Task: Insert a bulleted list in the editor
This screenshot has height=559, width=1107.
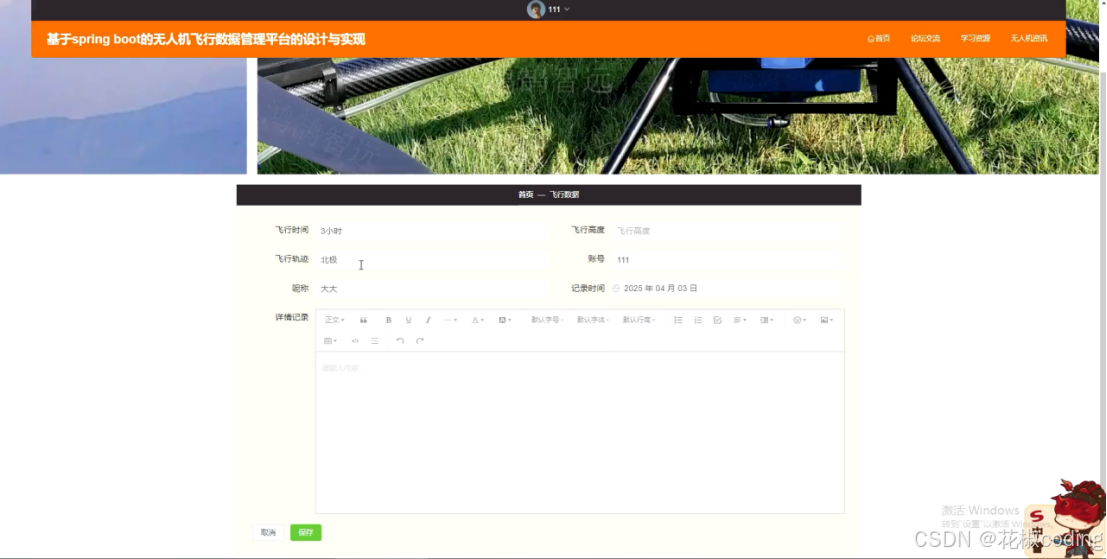Action: 678,320
